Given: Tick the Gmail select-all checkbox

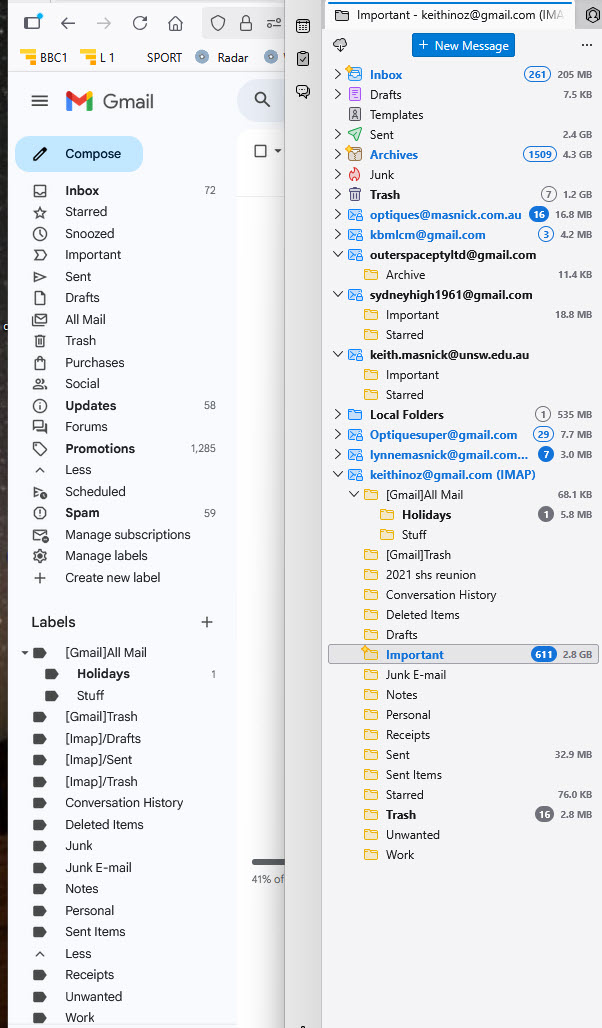Looking at the screenshot, I should tap(261, 151).
